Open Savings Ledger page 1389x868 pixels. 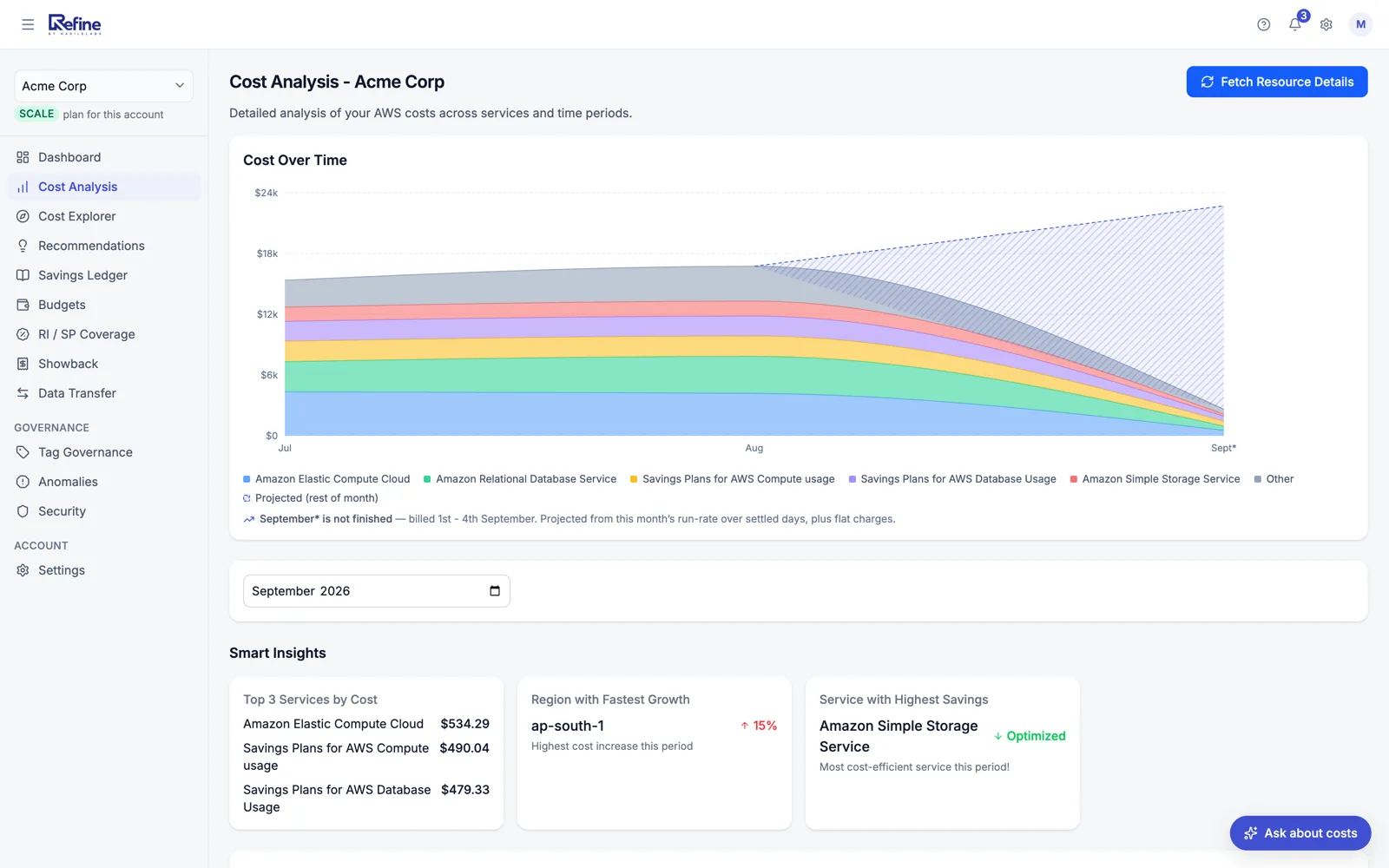click(104, 275)
